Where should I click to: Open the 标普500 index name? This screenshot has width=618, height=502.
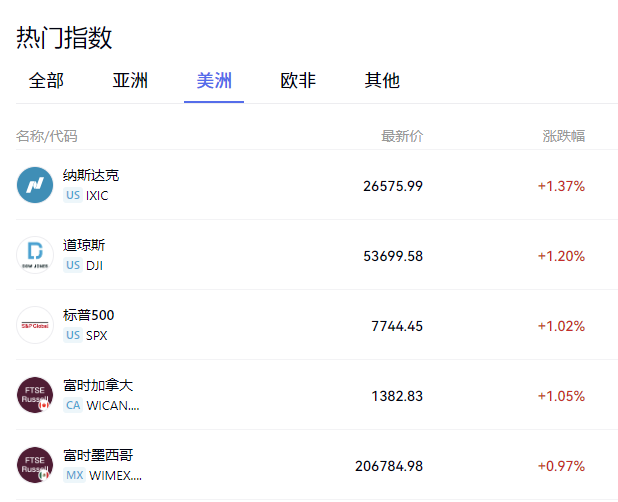click(x=89, y=315)
